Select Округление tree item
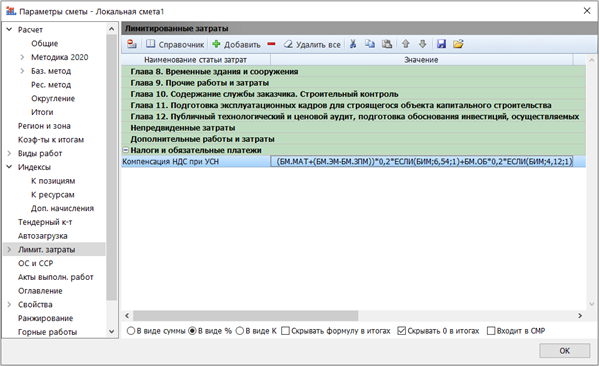This screenshot has width=599, height=366. tap(53, 98)
